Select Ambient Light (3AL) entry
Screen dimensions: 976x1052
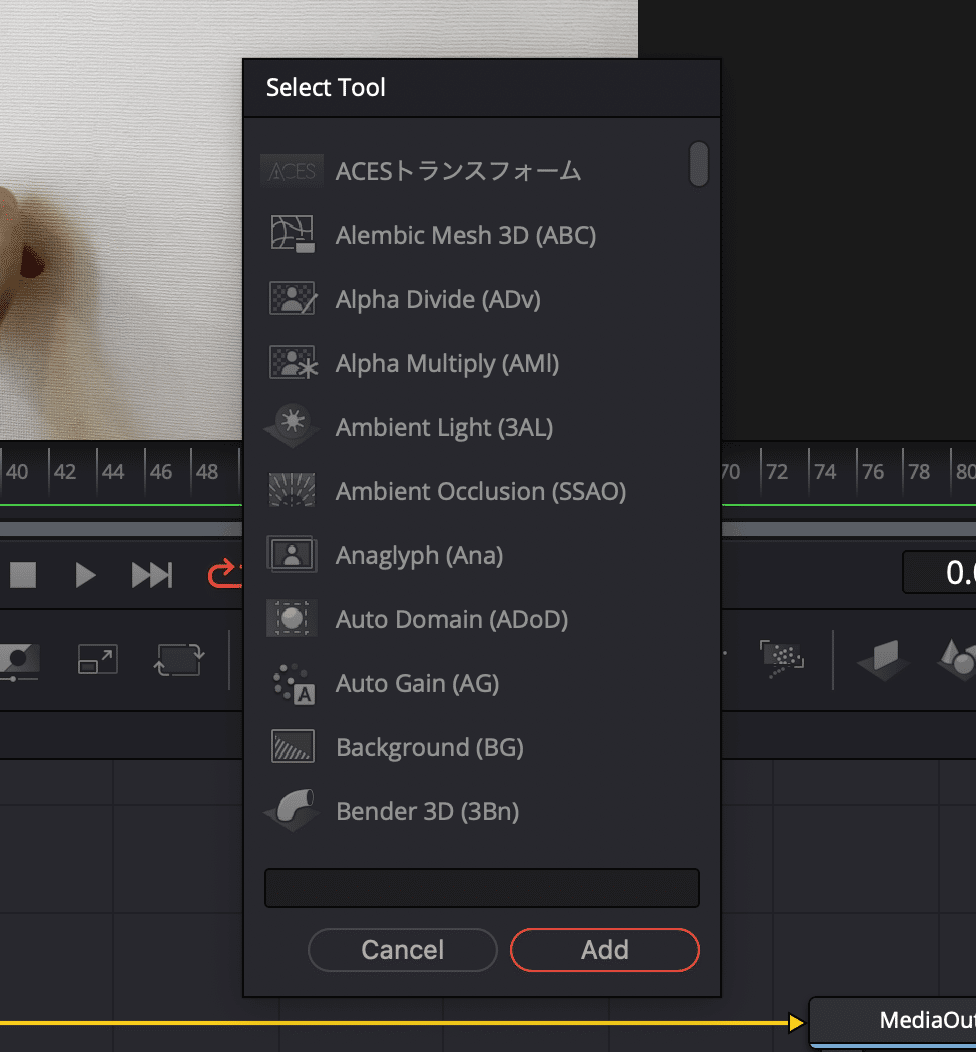point(444,427)
